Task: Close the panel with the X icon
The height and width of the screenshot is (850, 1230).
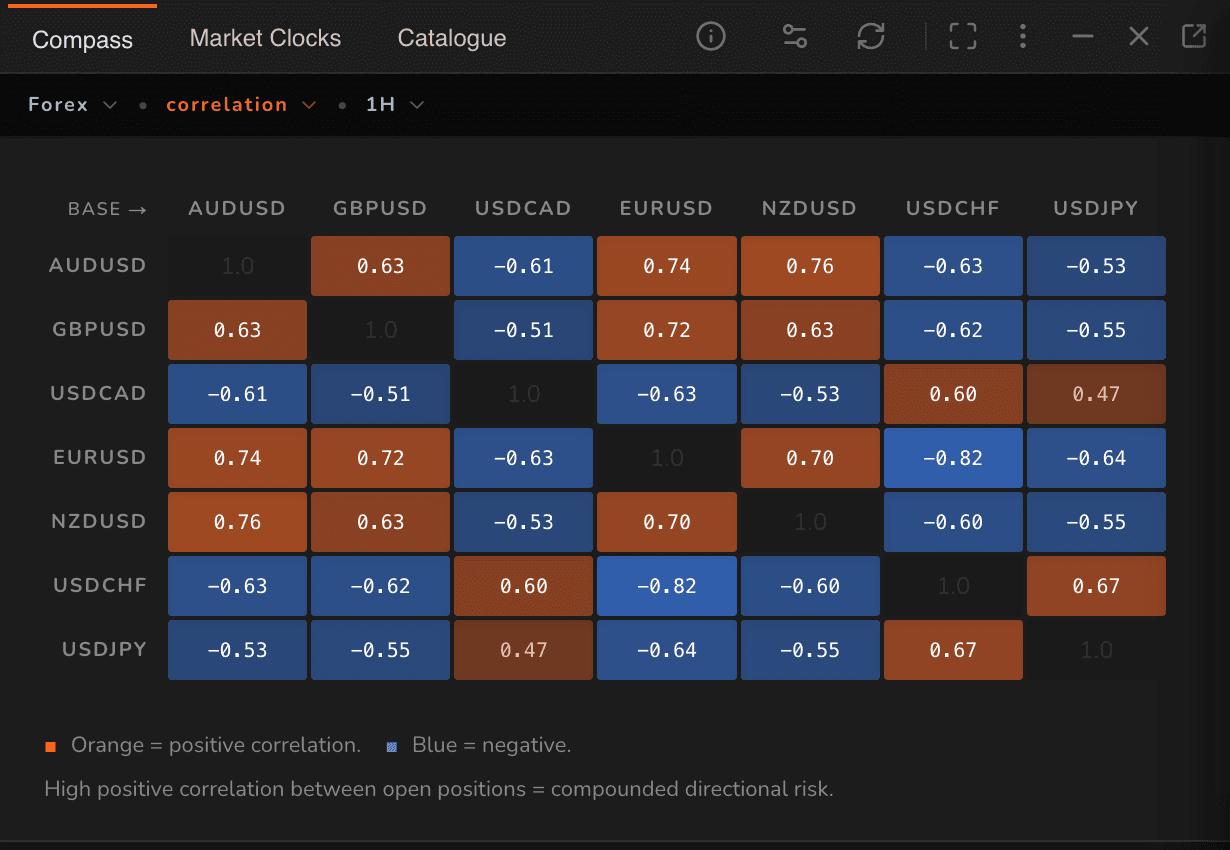Action: [x=1138, y=37]
